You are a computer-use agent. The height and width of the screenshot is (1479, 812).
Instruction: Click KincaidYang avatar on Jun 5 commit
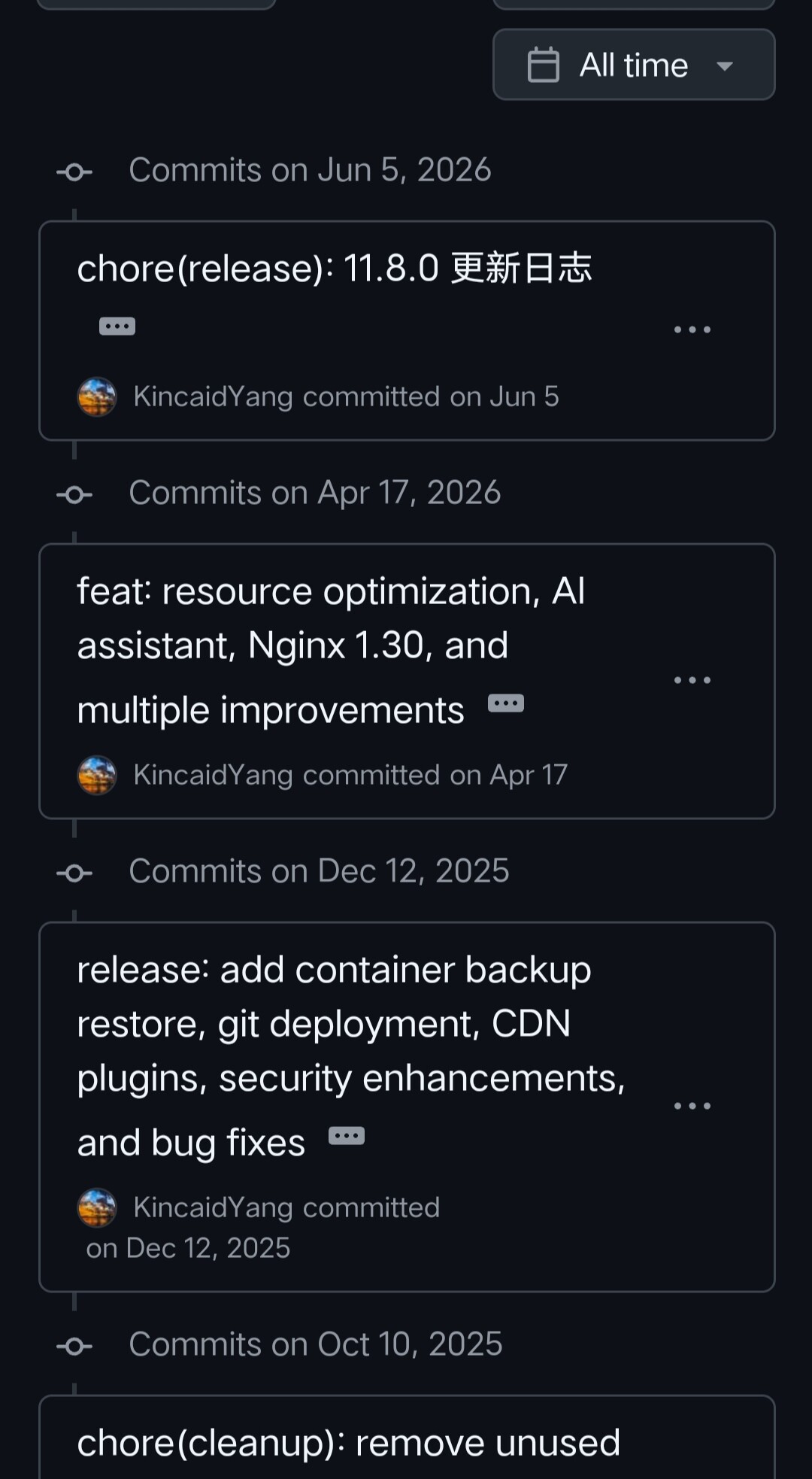point(97,396)
